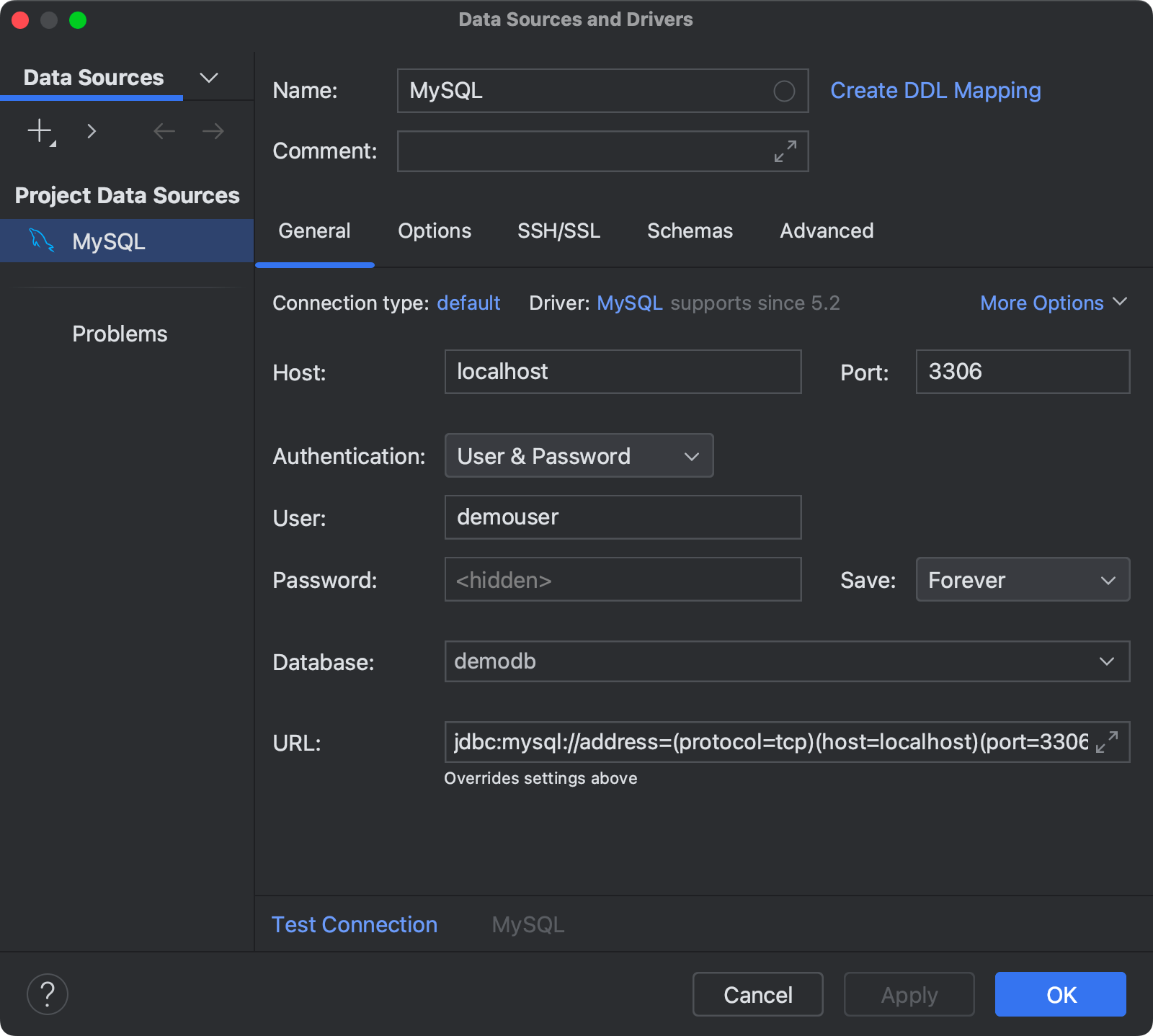Select the MySQL dolphin icon
Viewport: 1153px width, 1036px height.
(41, 241)
